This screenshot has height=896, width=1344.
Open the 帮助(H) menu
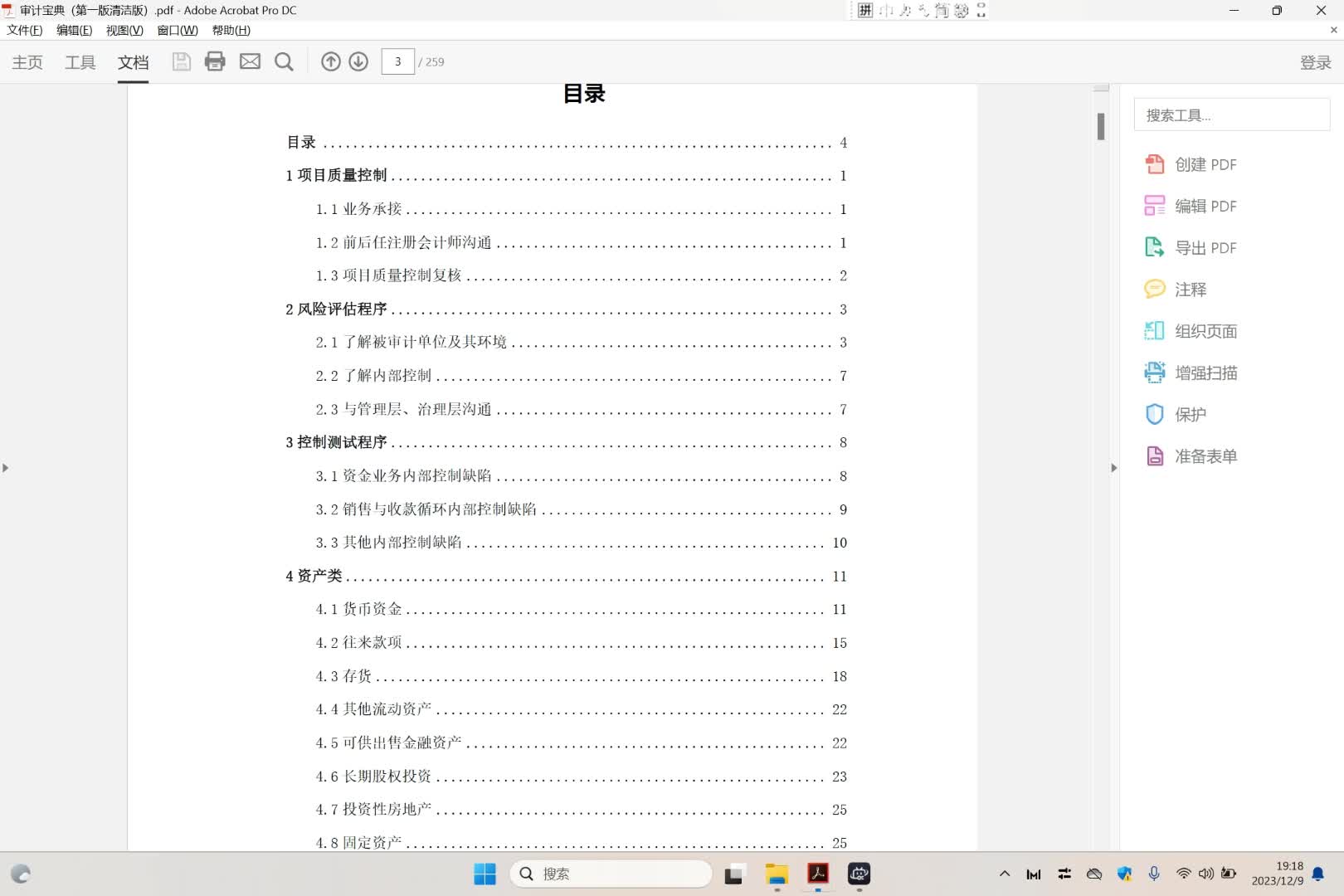click(x=231, y=30)
